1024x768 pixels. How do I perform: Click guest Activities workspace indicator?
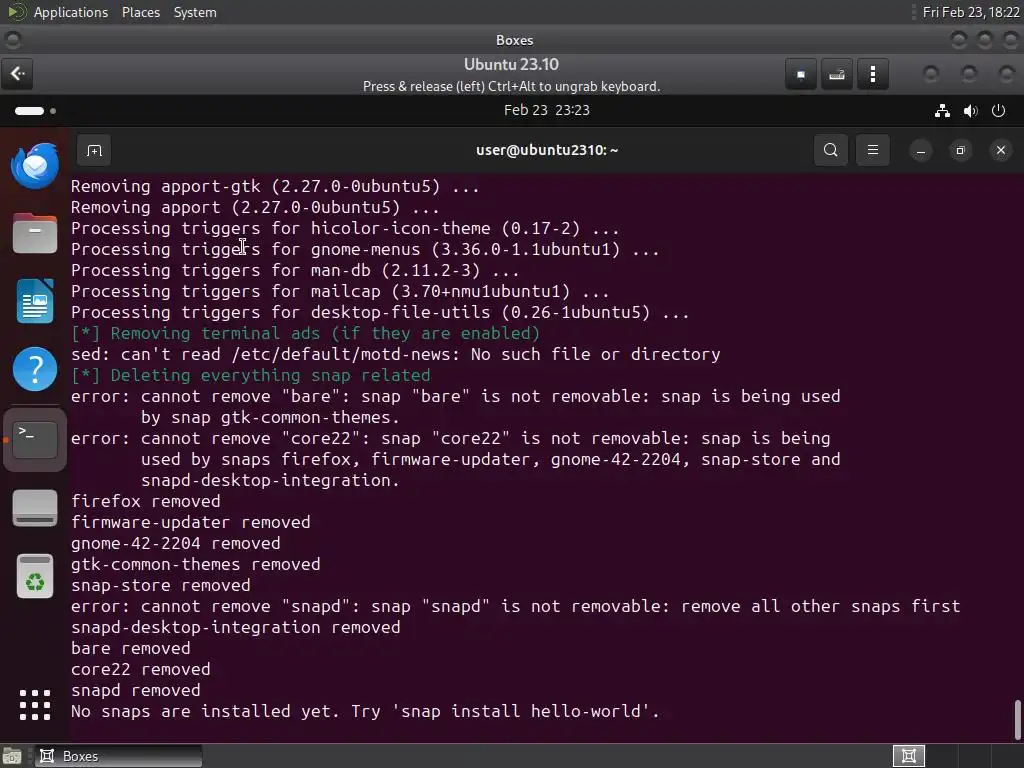coord(35,111)
